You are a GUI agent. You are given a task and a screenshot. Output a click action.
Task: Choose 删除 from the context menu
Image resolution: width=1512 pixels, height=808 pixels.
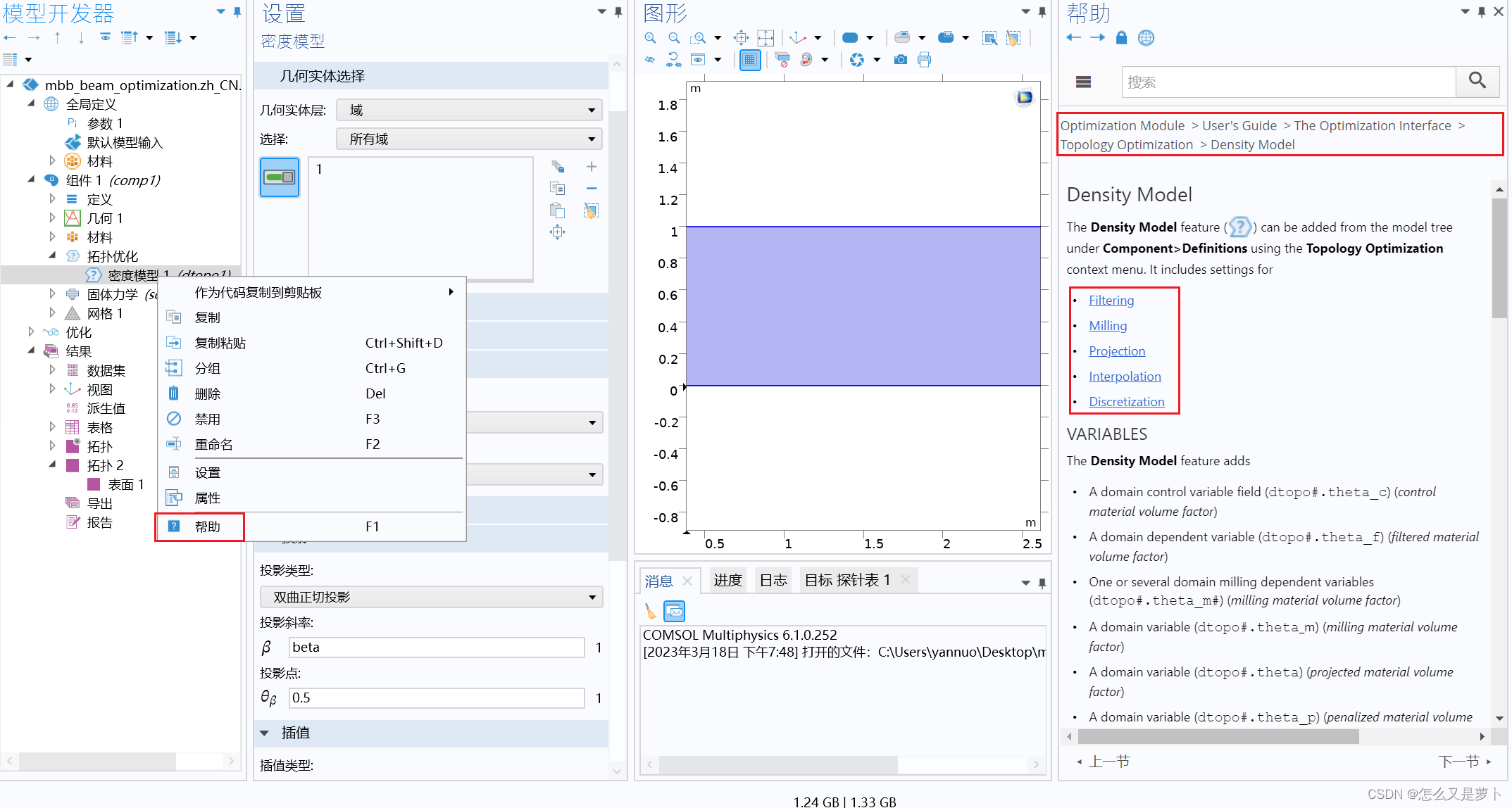pos(311,394)
